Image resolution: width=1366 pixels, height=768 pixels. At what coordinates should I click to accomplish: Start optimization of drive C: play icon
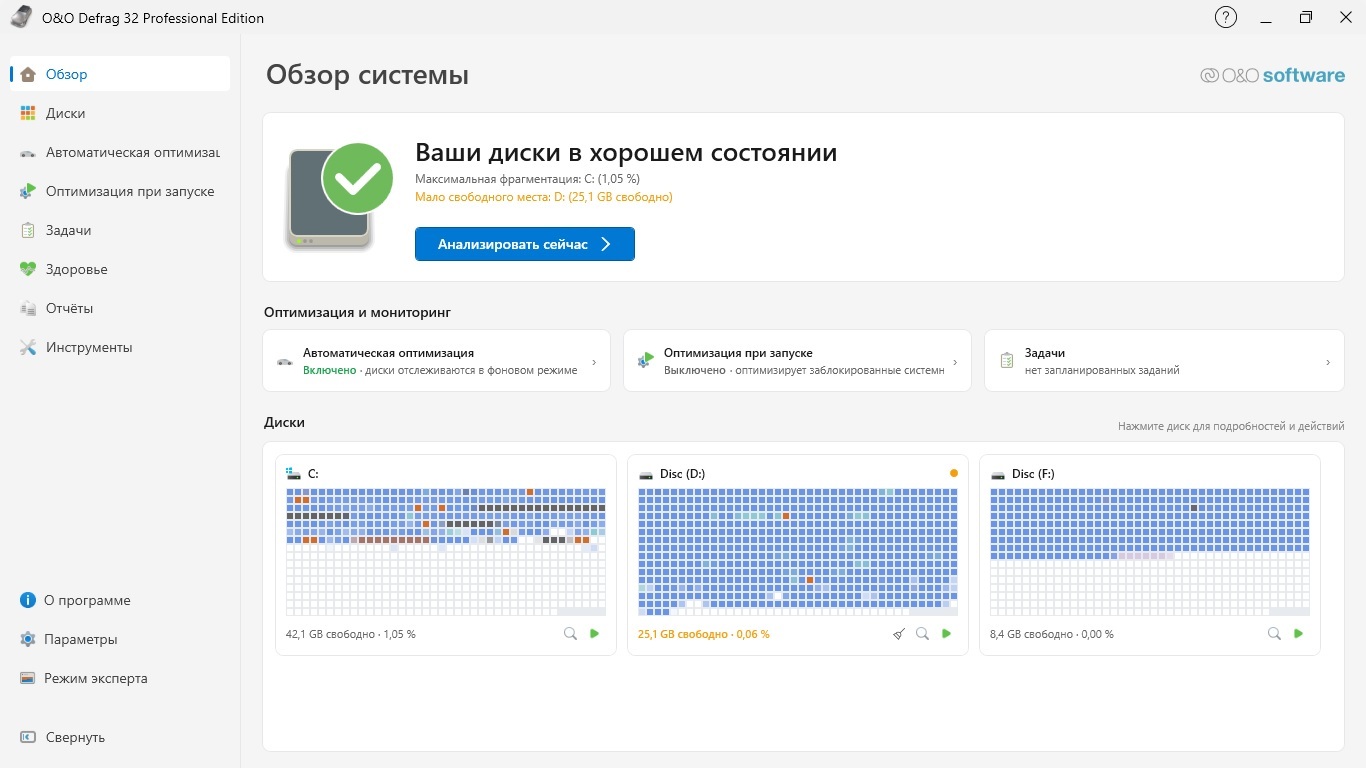click(595, 634)
